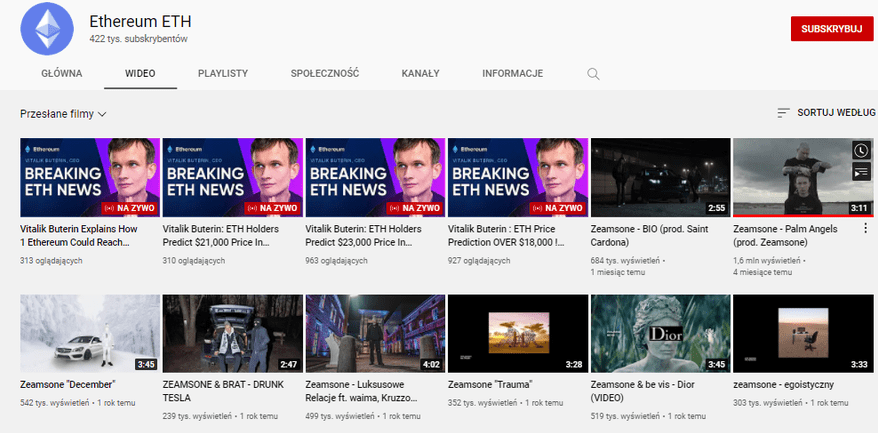This screenshot has width=878, height=433.
Task: Open 'Vitalik Buterin Explains How 1 Ethereum' title
Action: point(79,235)
